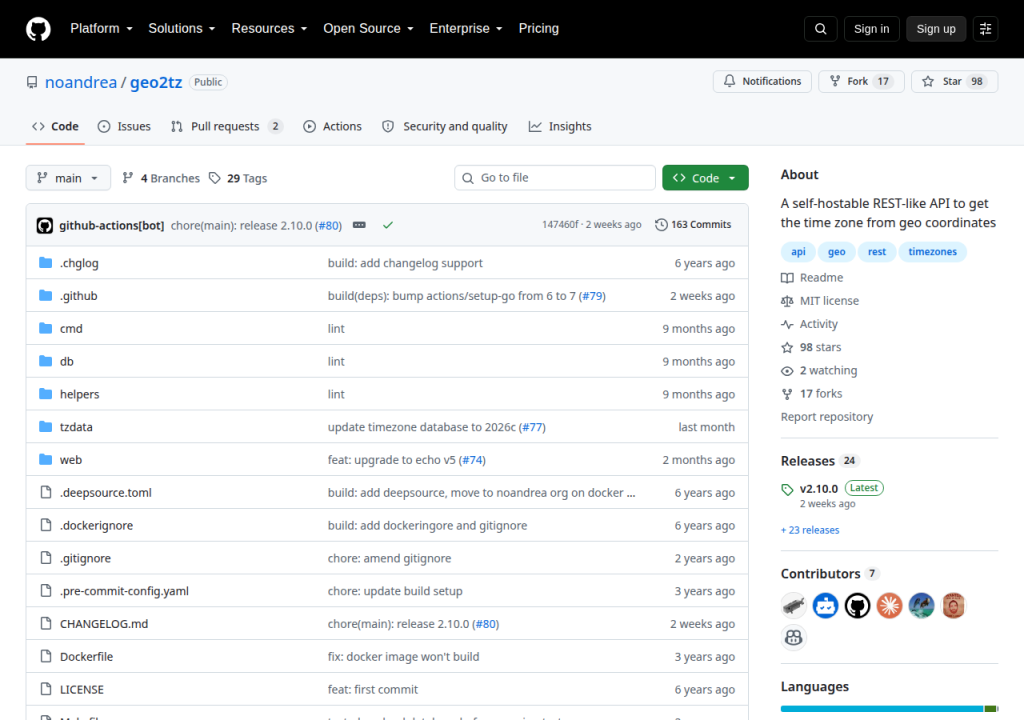Click the Sign in button

(x=871, y=29)
